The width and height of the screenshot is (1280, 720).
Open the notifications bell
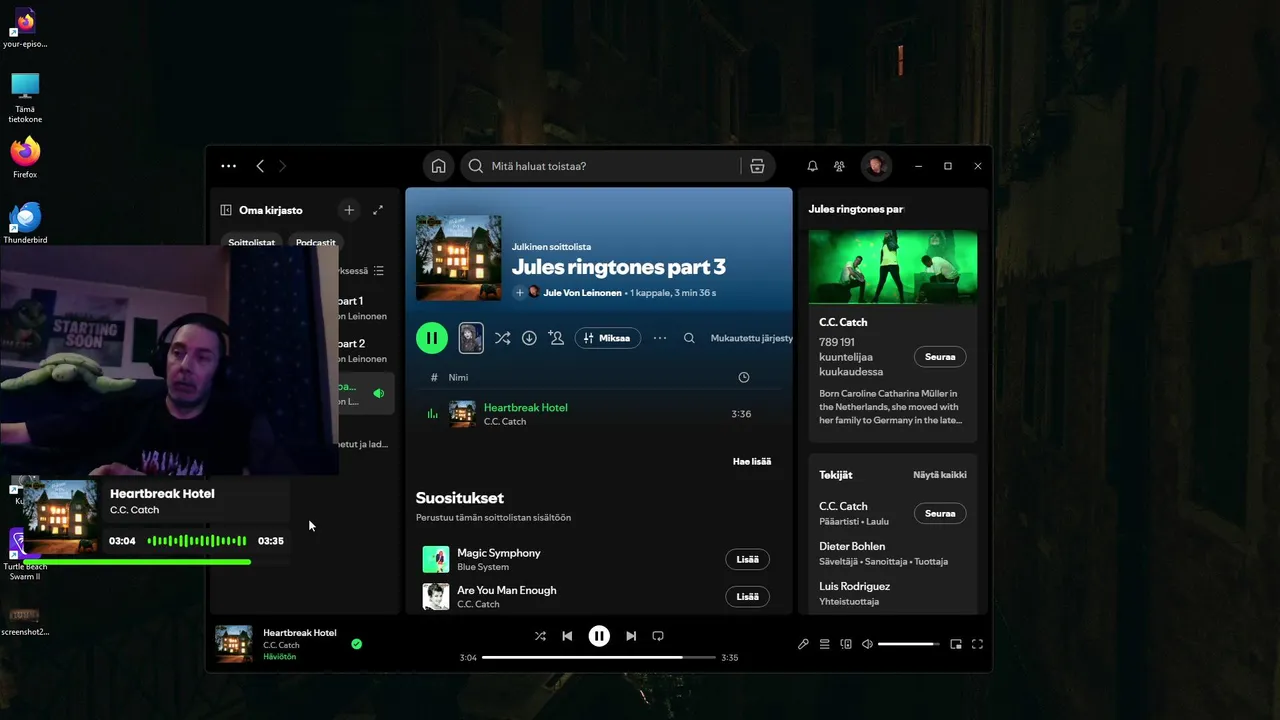pyautogui.click(x=812, y=166)
